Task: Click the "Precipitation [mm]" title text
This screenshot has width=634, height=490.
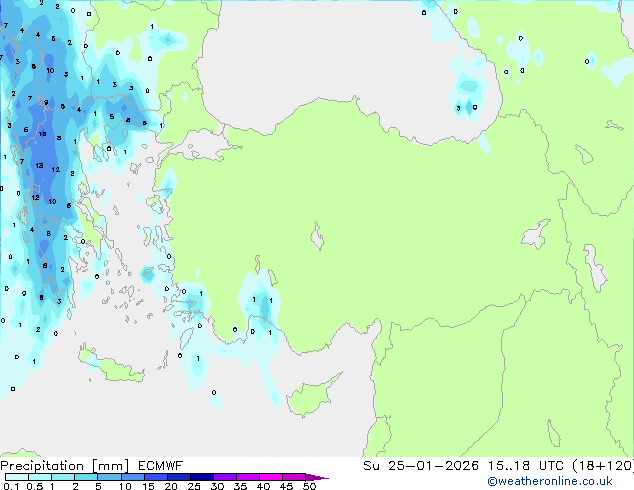Action: click(x=65, y=466)
